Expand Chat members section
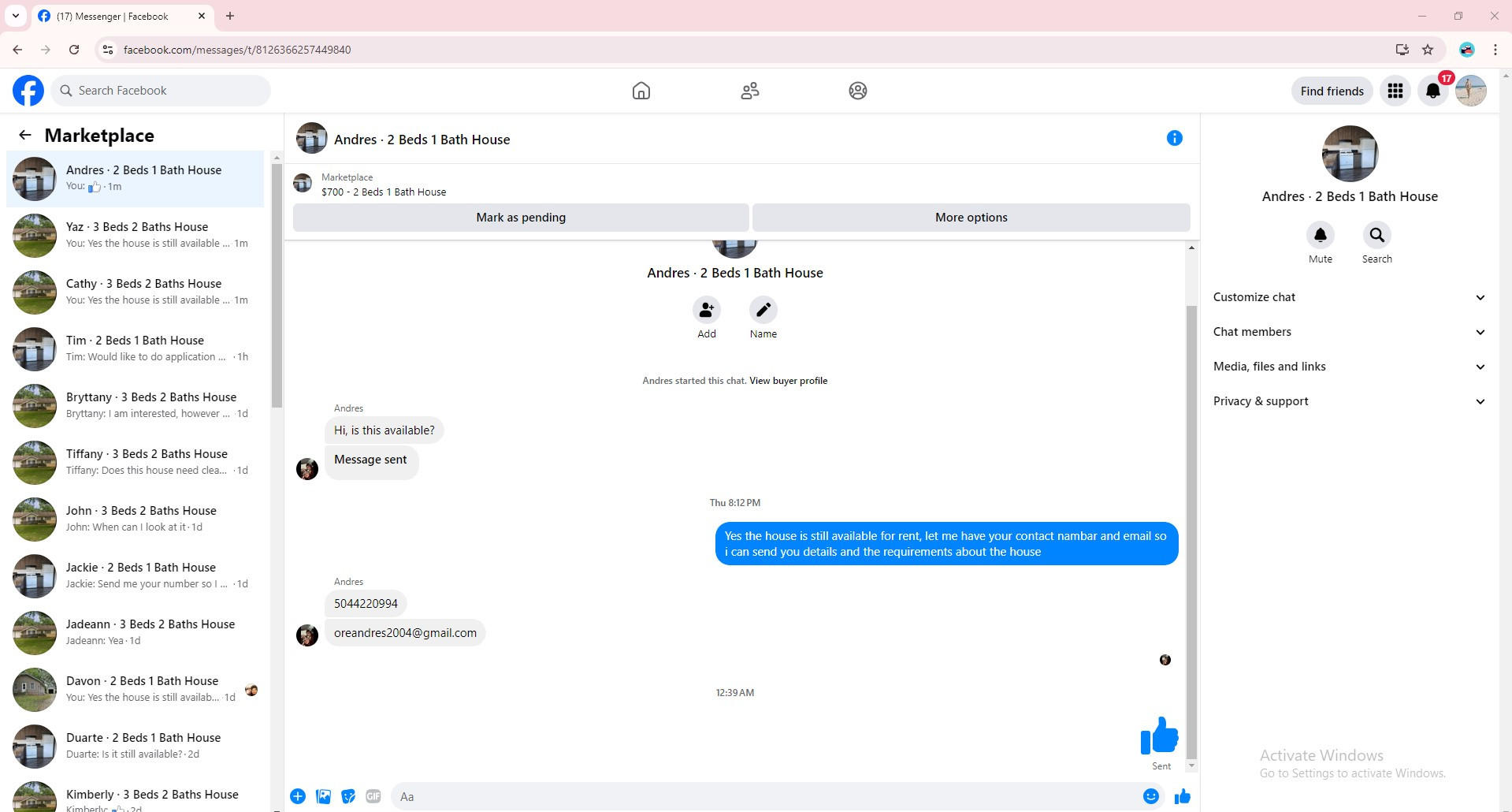The image size is (1512, 812). point(1350,332)
